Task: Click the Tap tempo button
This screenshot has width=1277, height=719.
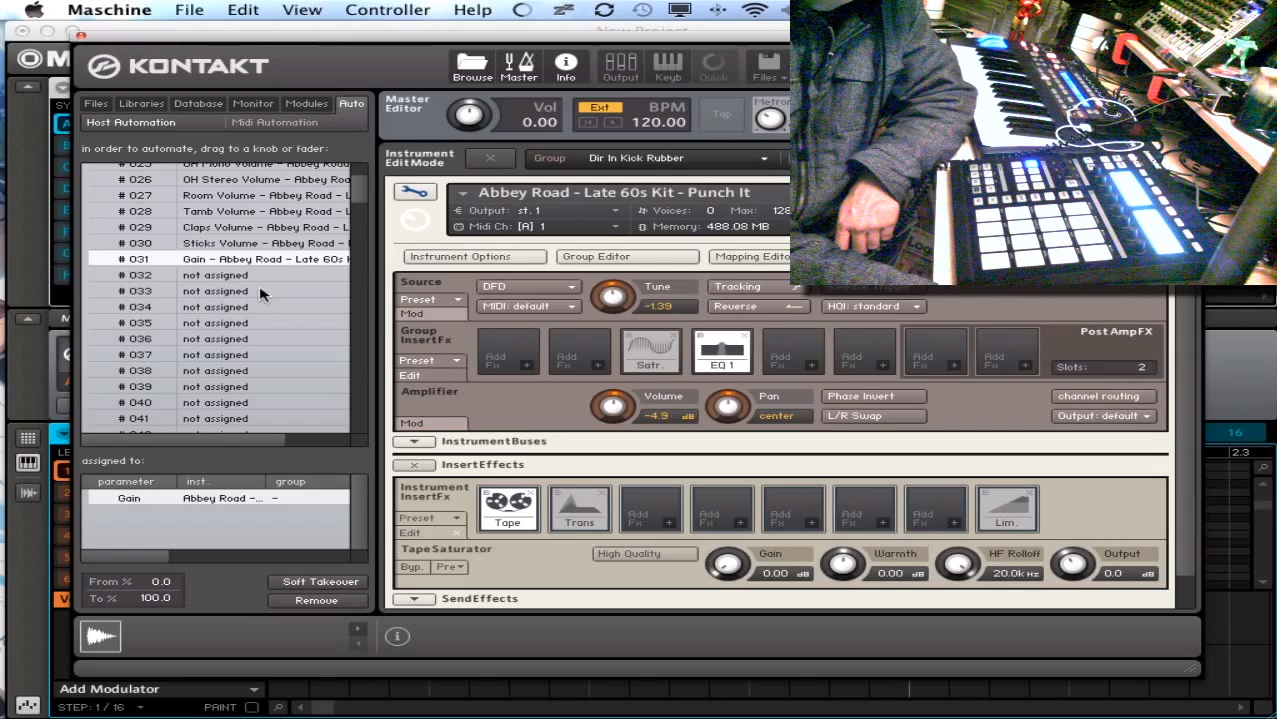Action: (722, 115)
